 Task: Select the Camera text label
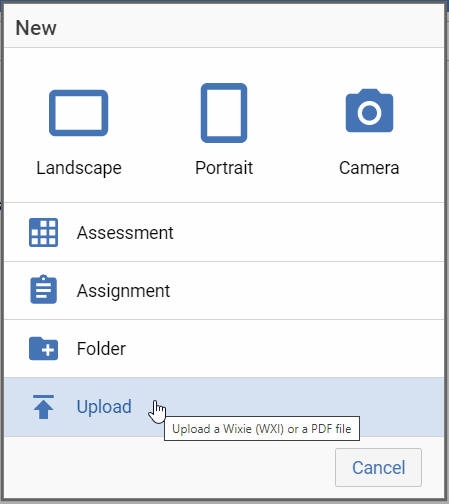click(x=369, y=168)
